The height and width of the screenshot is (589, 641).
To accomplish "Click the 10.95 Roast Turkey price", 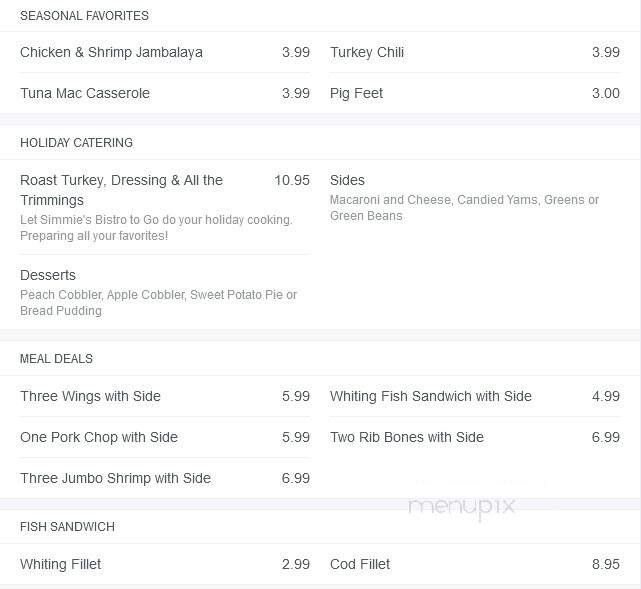I will [292, 180].
